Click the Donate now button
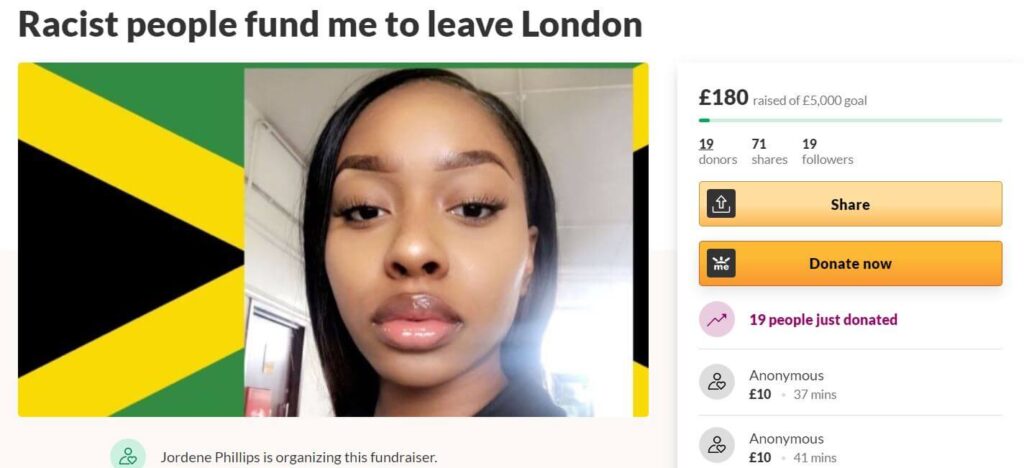Image resolution: width=1024 pixels, height=468 pixels. coord(850,263)
